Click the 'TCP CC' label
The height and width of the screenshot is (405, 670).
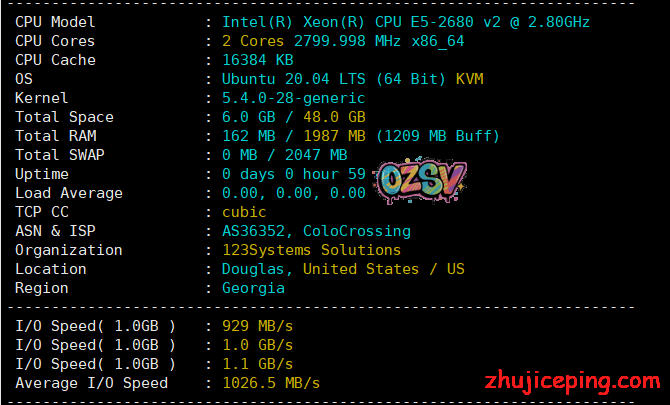(x=41, y=212)
